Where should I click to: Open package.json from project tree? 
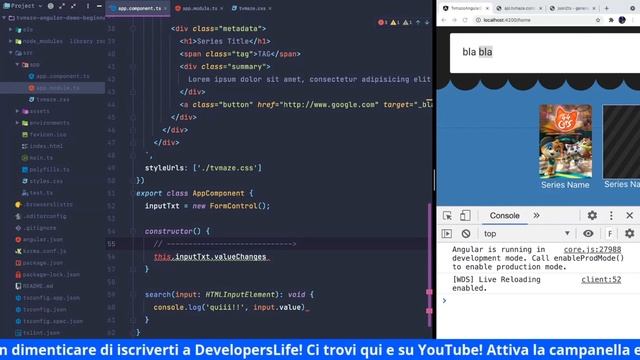click(39, 263)
